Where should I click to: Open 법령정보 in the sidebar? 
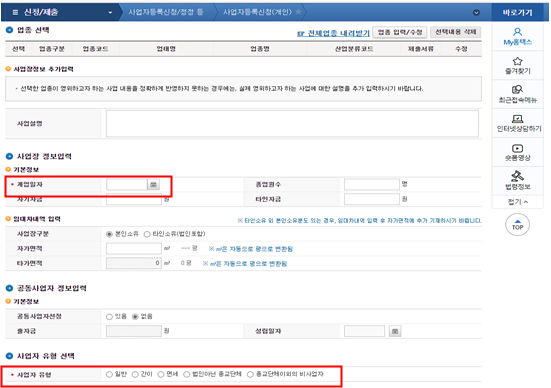517,181
